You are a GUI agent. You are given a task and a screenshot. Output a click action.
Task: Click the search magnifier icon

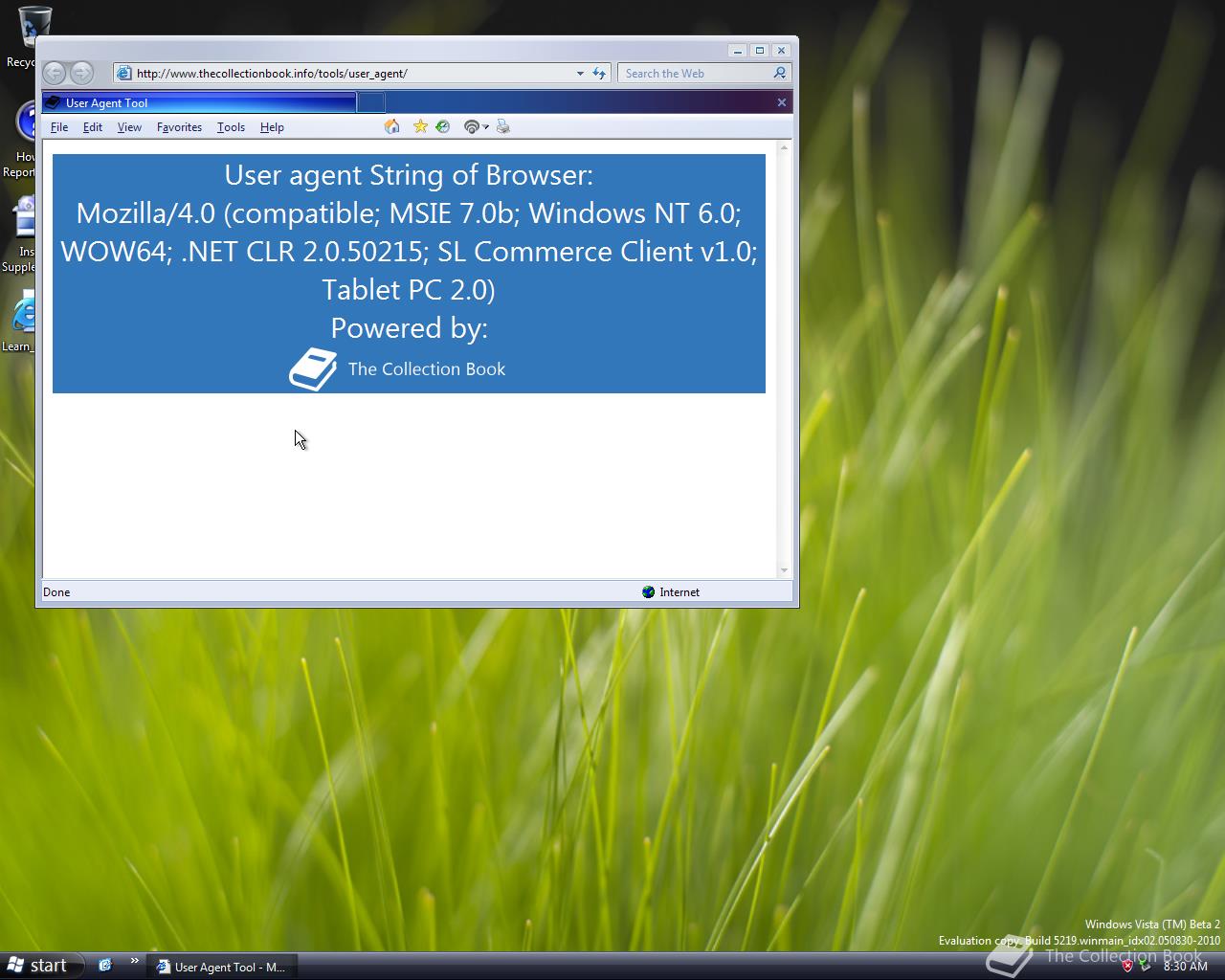(x=780, y=73)
